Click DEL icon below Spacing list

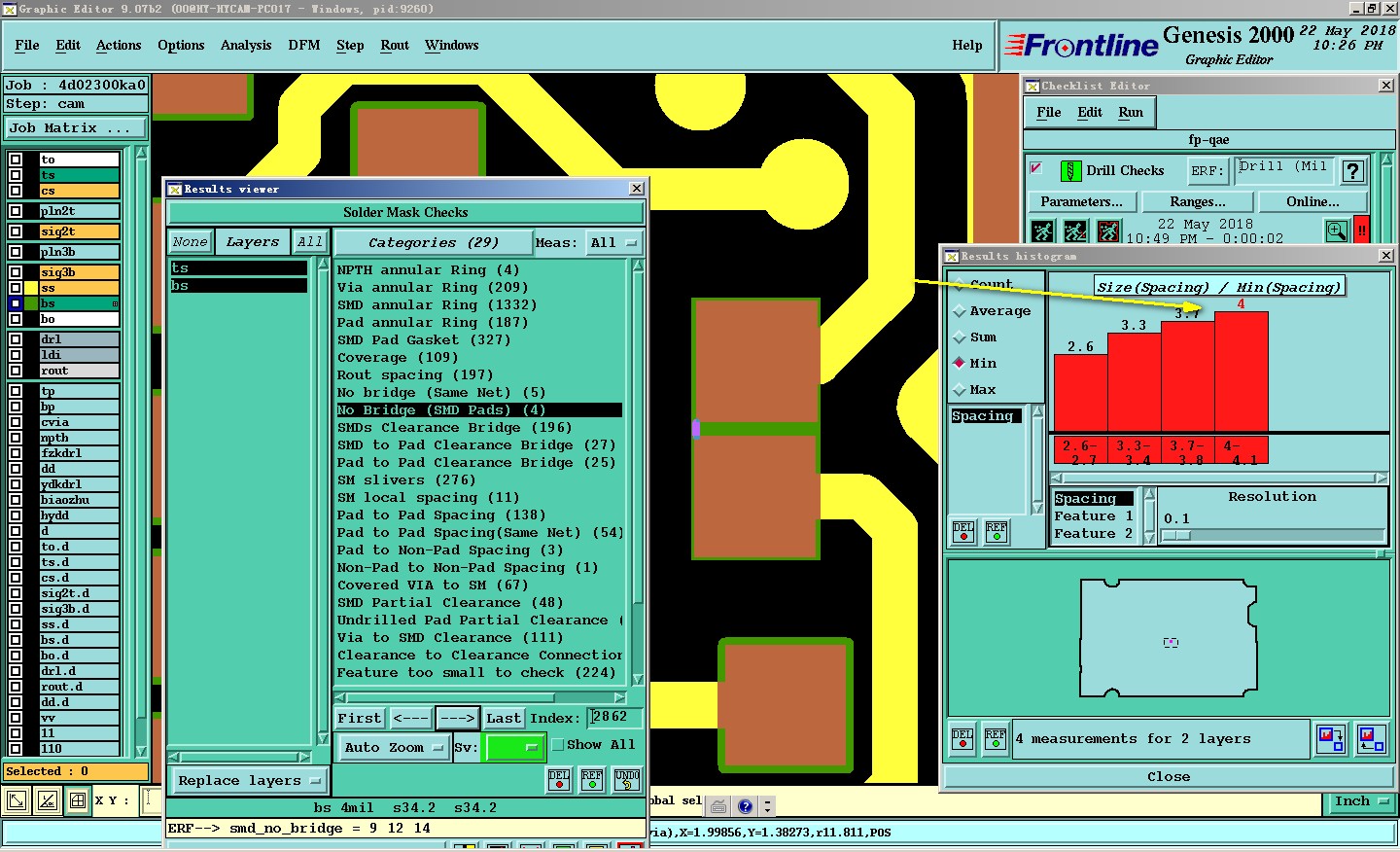click(x=963, y=532)
